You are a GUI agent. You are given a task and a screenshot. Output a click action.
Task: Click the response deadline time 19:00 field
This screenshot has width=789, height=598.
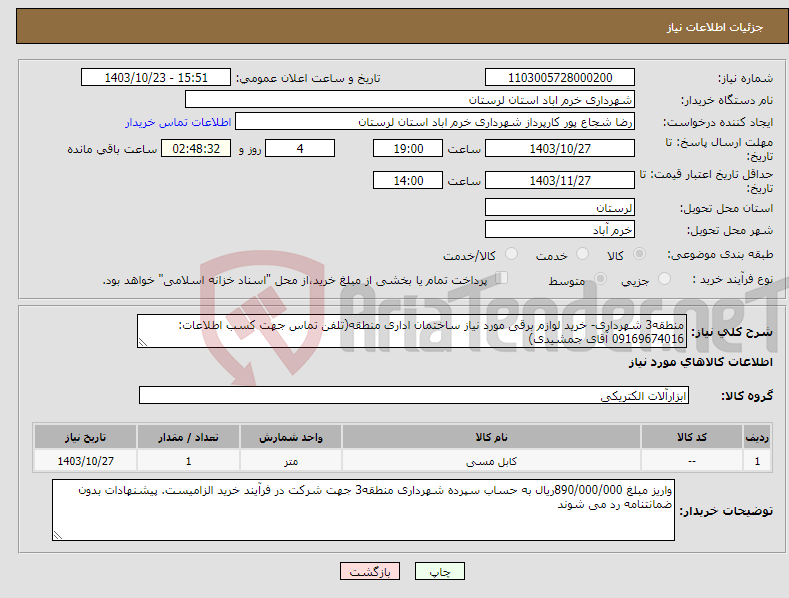(408, 148)
